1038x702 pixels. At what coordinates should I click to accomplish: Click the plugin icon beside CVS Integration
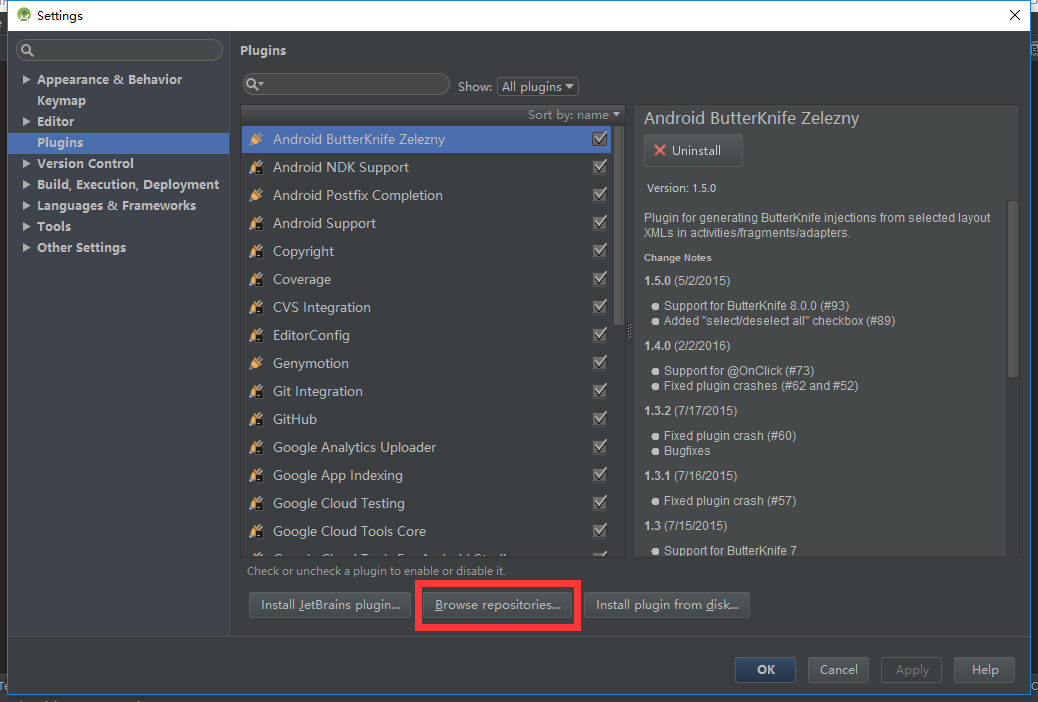256,307
